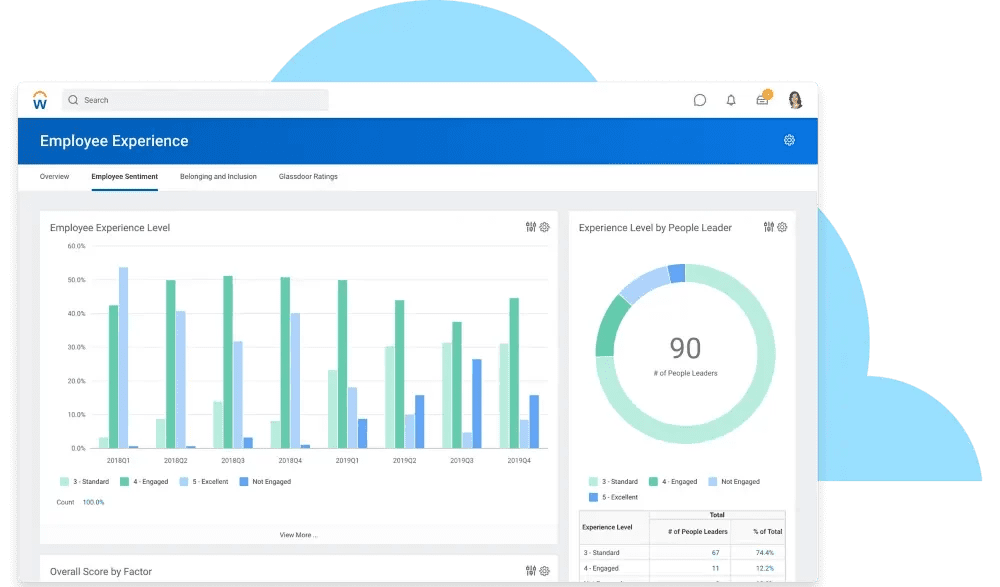1000x587 pixels.
Task: Open the chat assistant speech bubble icon
Action: click(700, 100)
